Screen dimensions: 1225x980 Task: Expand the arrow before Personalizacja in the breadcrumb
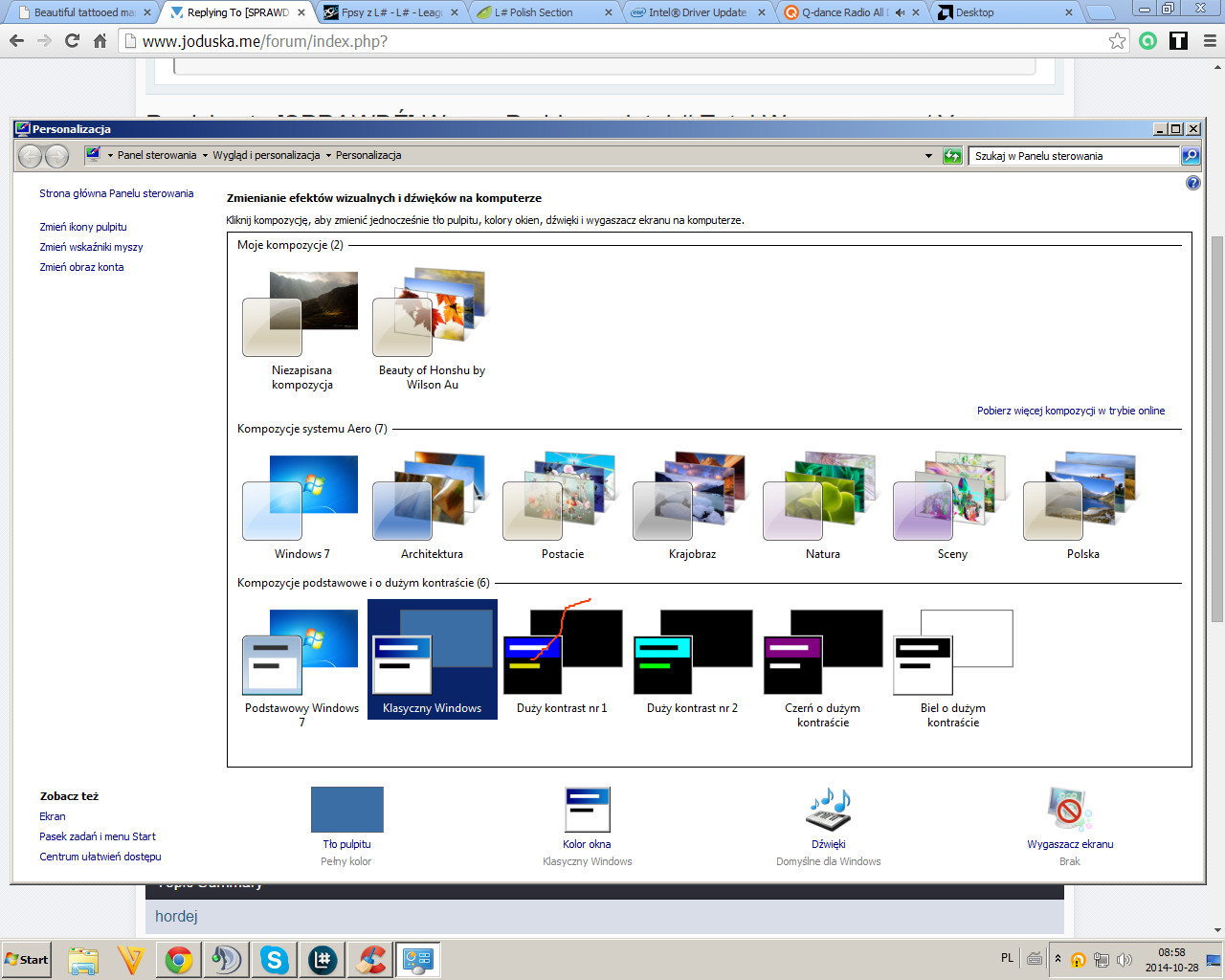point(328,156)
